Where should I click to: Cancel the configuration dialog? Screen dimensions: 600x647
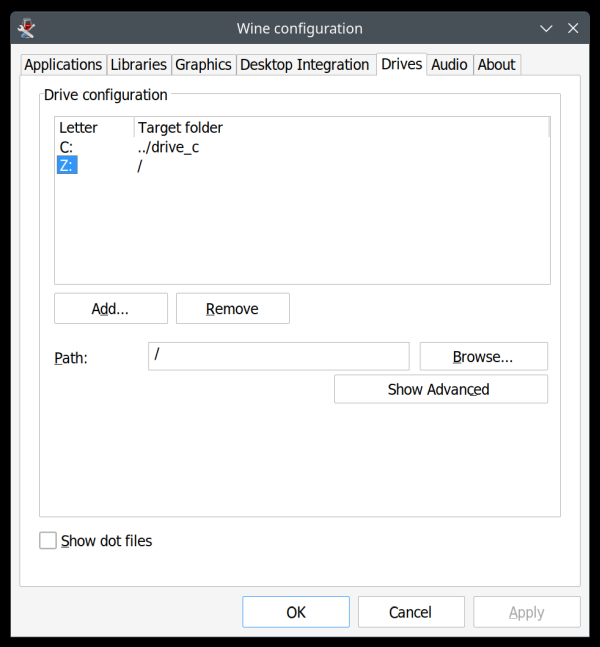click(411, 612)
